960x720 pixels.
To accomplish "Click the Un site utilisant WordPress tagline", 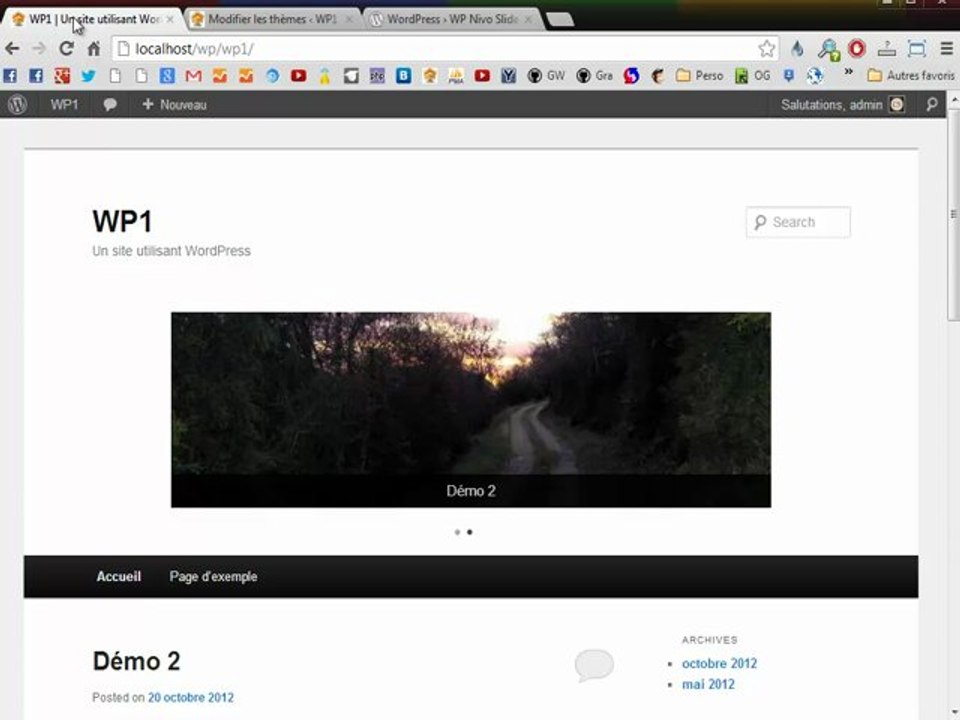I will click(x=171, y=251).
